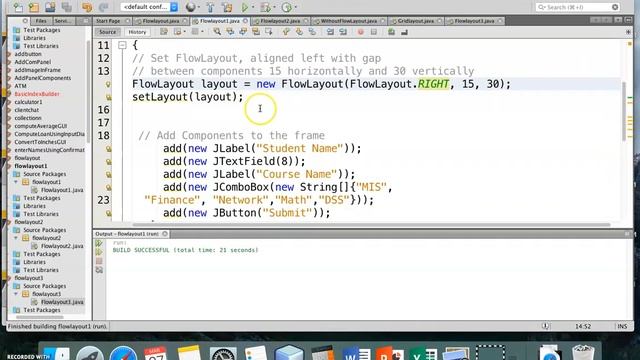Open the default configuration dropdown
Screen dimensions: 640x360
pyautogui.click(x=149, y=7)
